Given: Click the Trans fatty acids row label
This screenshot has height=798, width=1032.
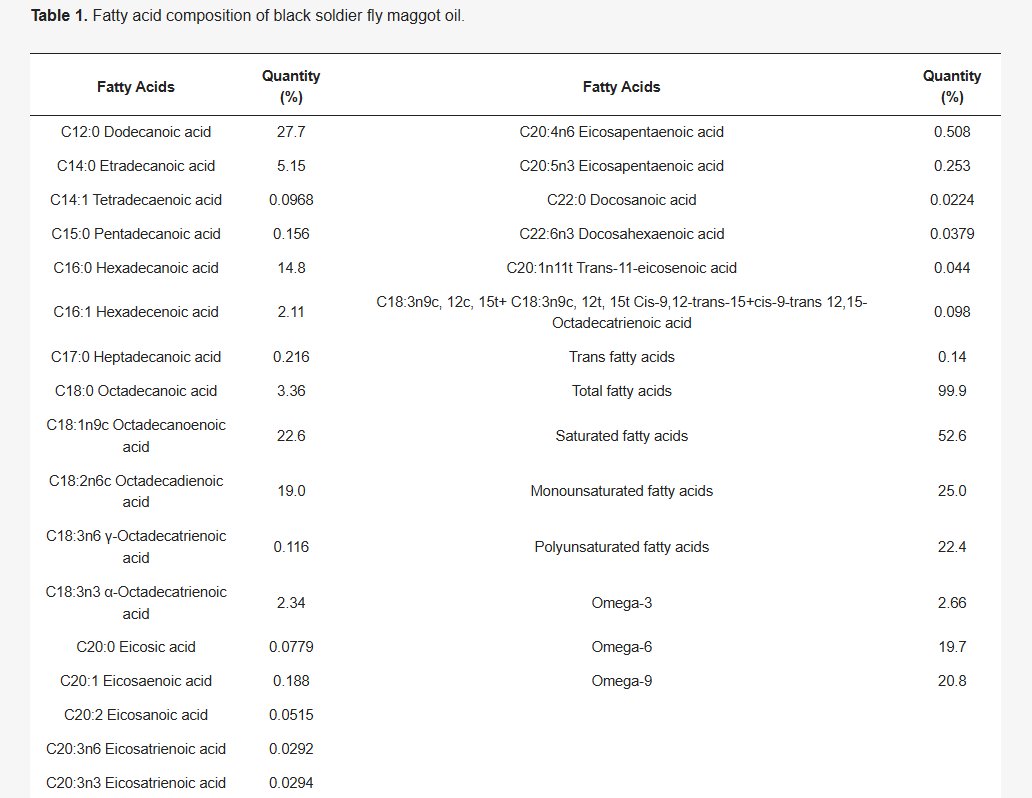Looking at the screenshot, I should [622, 357].
